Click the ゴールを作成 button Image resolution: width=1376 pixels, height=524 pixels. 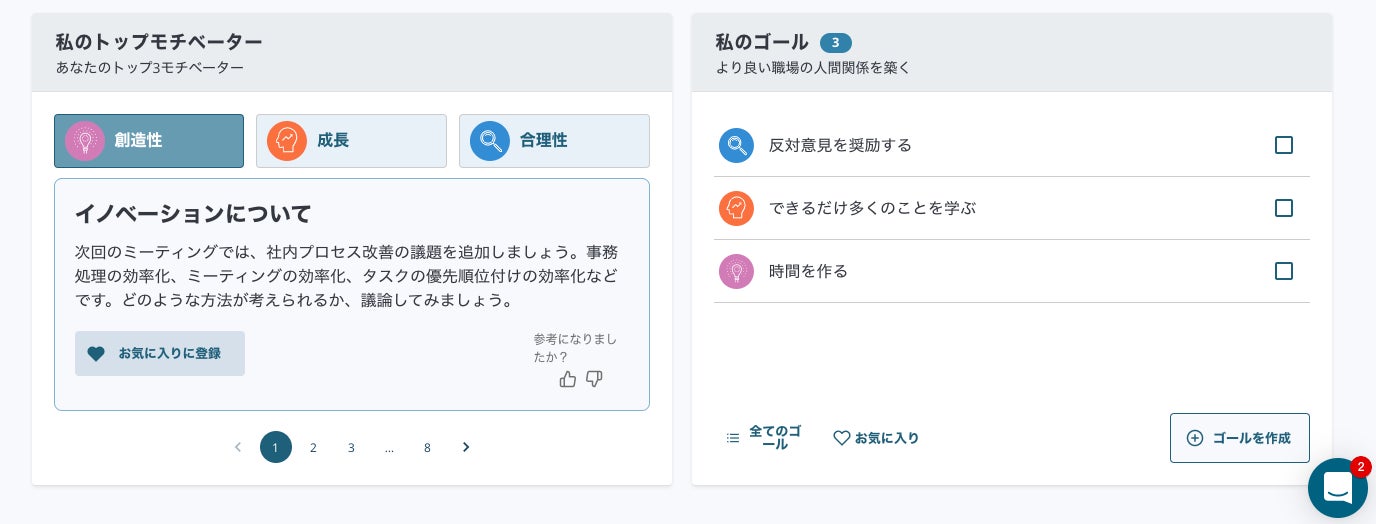(x=1239, y=438)
